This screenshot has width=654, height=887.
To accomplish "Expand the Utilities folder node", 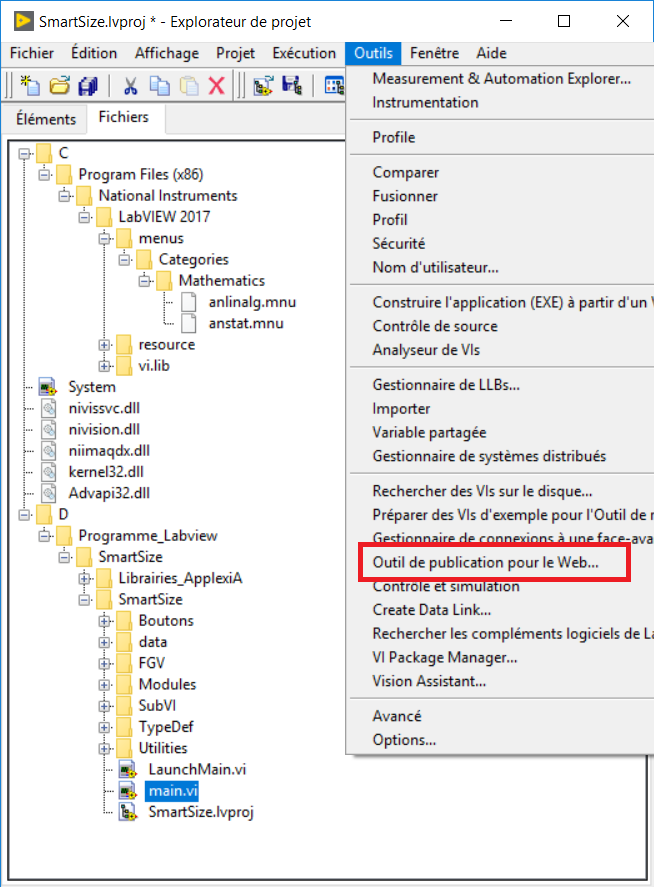I will point(105,748).
